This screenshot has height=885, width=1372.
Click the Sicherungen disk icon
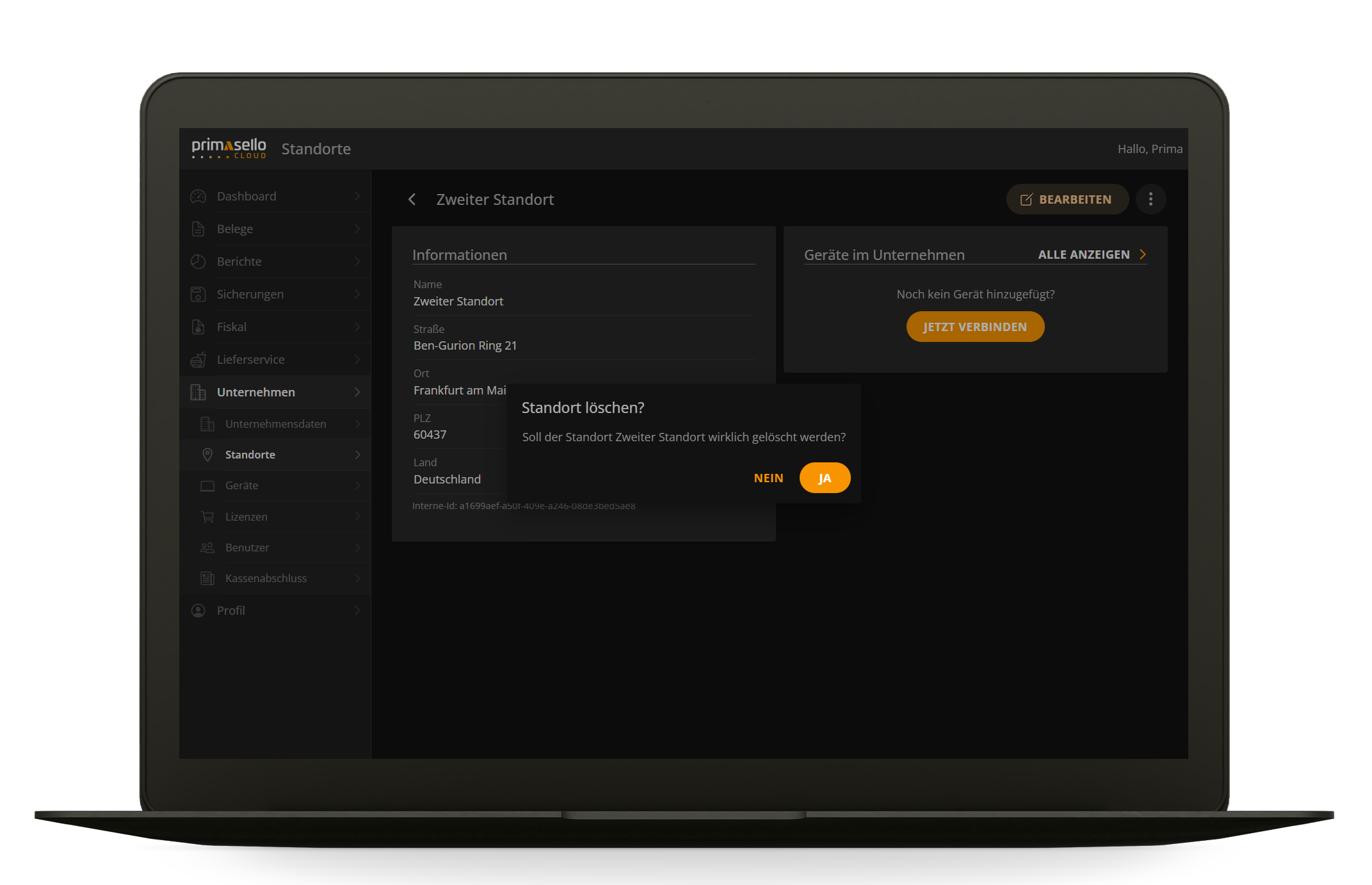[198, 295]
